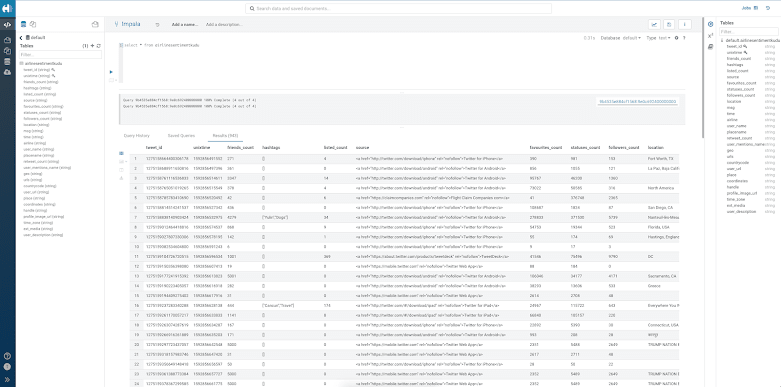Click the history undo icon in top-right corner
Image resolution: width=781 pixels, height=387 pixels.
tap(768, 8)
